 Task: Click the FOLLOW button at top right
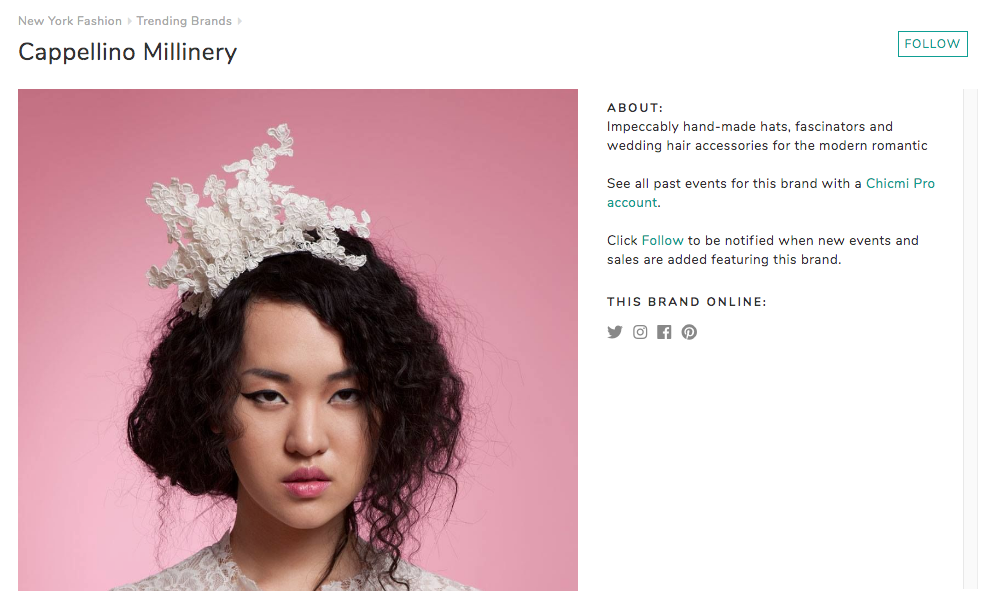pyautogui.click(x=932, y=44)
